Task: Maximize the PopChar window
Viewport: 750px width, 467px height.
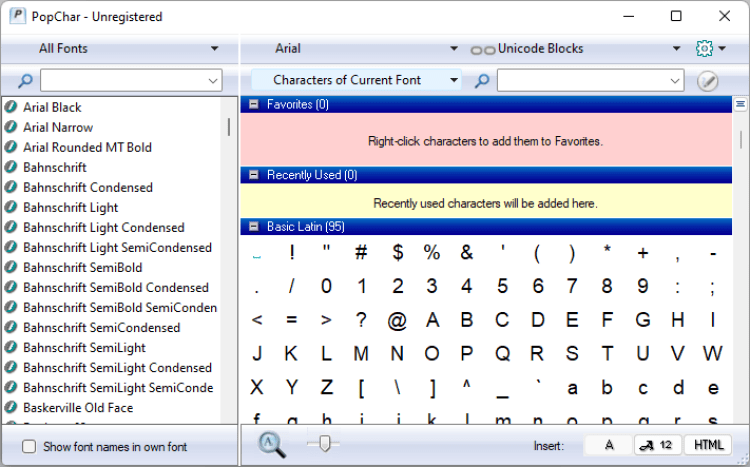Action: point(676,16)
